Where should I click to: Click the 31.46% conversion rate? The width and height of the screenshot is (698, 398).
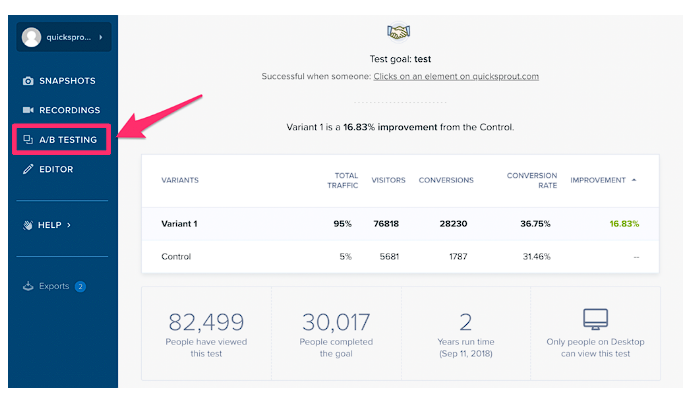click(536, 257)
